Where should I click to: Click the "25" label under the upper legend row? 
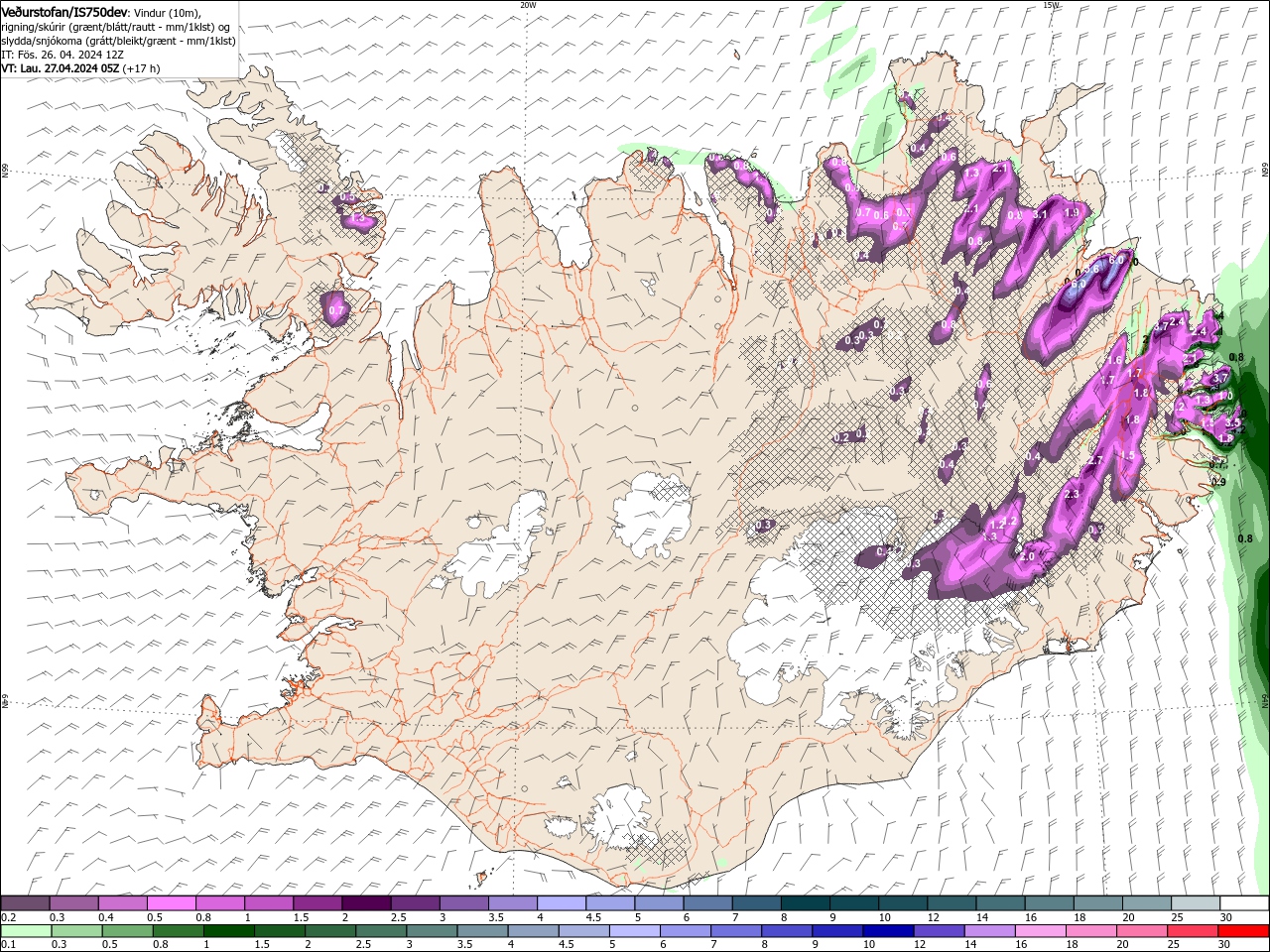tap(1176, 917)
